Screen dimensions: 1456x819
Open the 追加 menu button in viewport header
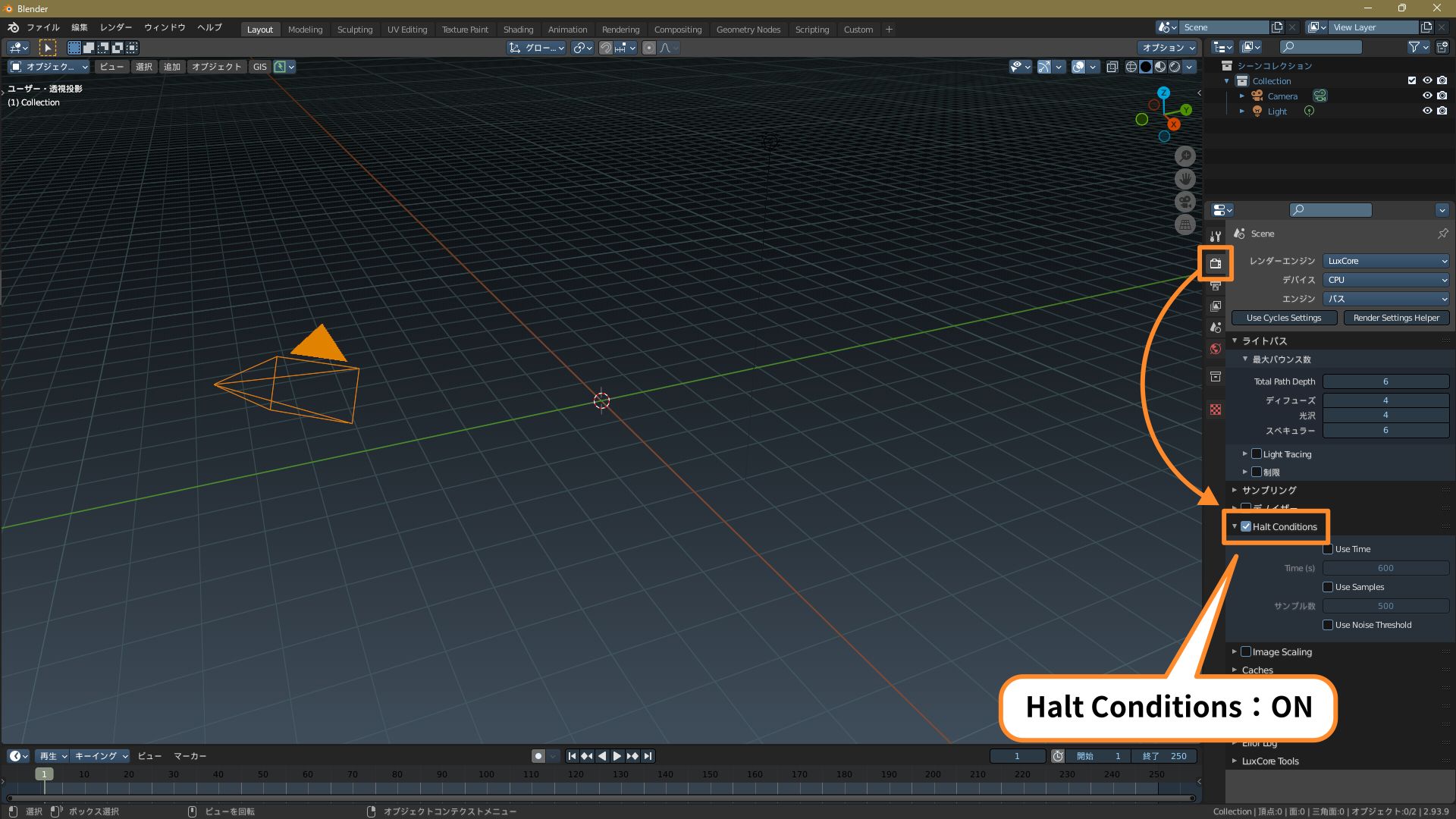point(172,67)
